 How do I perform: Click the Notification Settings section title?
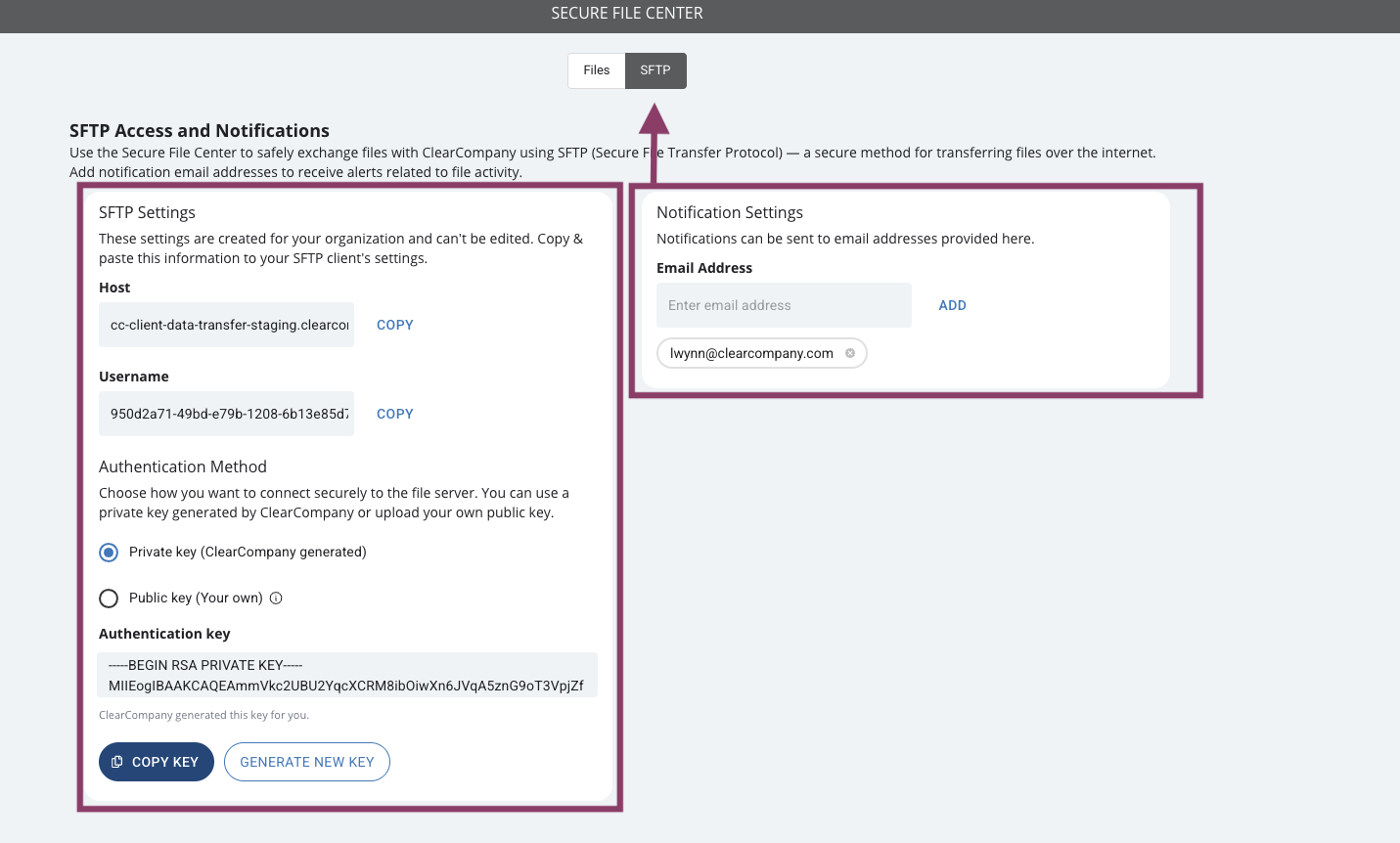pyautogui.click(x=730, y=212)
